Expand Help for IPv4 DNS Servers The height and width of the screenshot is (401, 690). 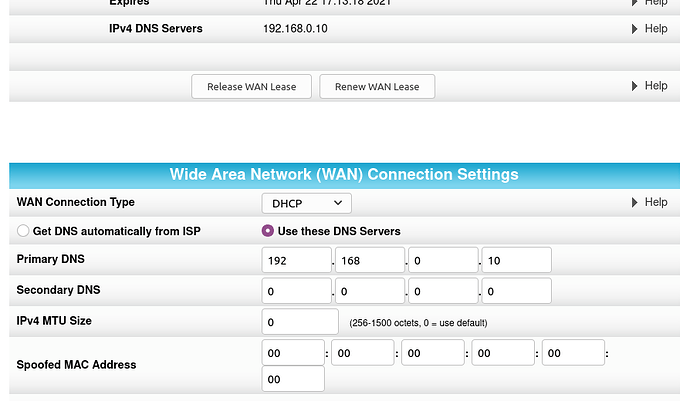(x=650, y=29)
